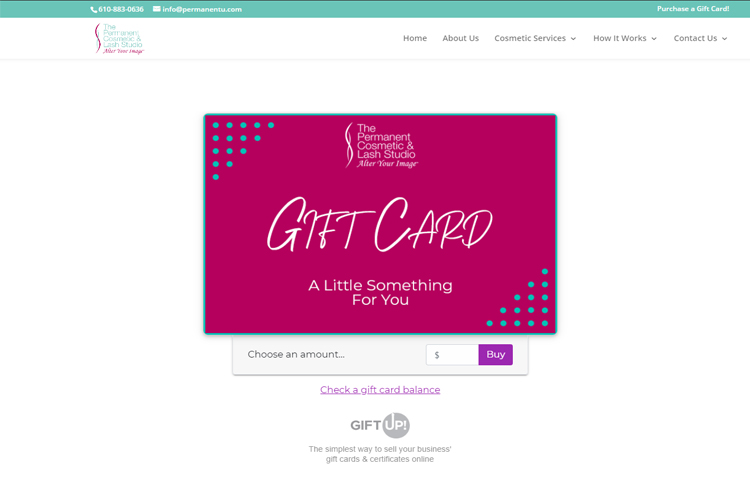Click the dollar amount input field
Screen dimensions: 750x500
(x=452, y=355)
